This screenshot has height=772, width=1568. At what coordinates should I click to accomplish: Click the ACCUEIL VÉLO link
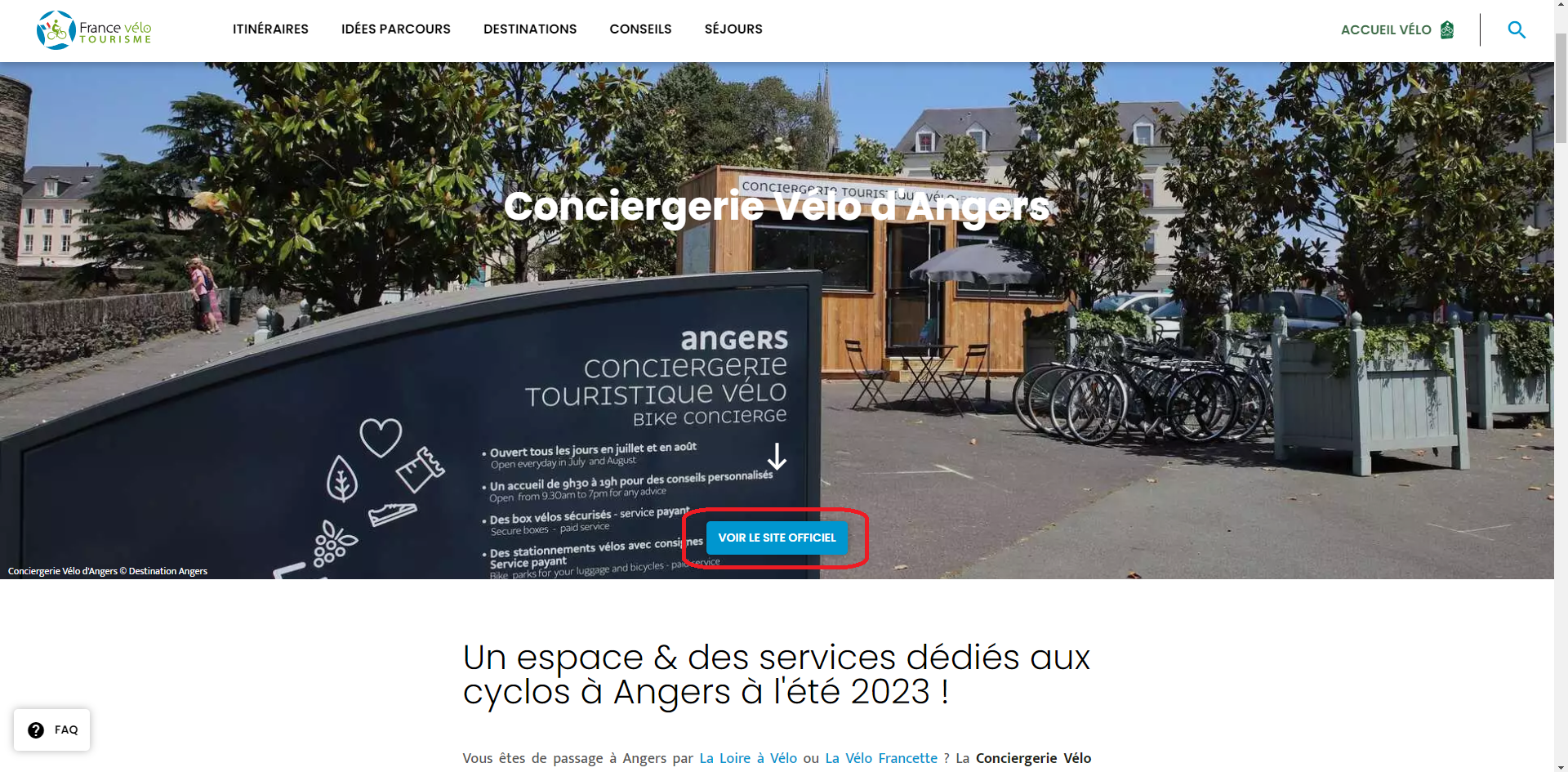pos(1386,30)
